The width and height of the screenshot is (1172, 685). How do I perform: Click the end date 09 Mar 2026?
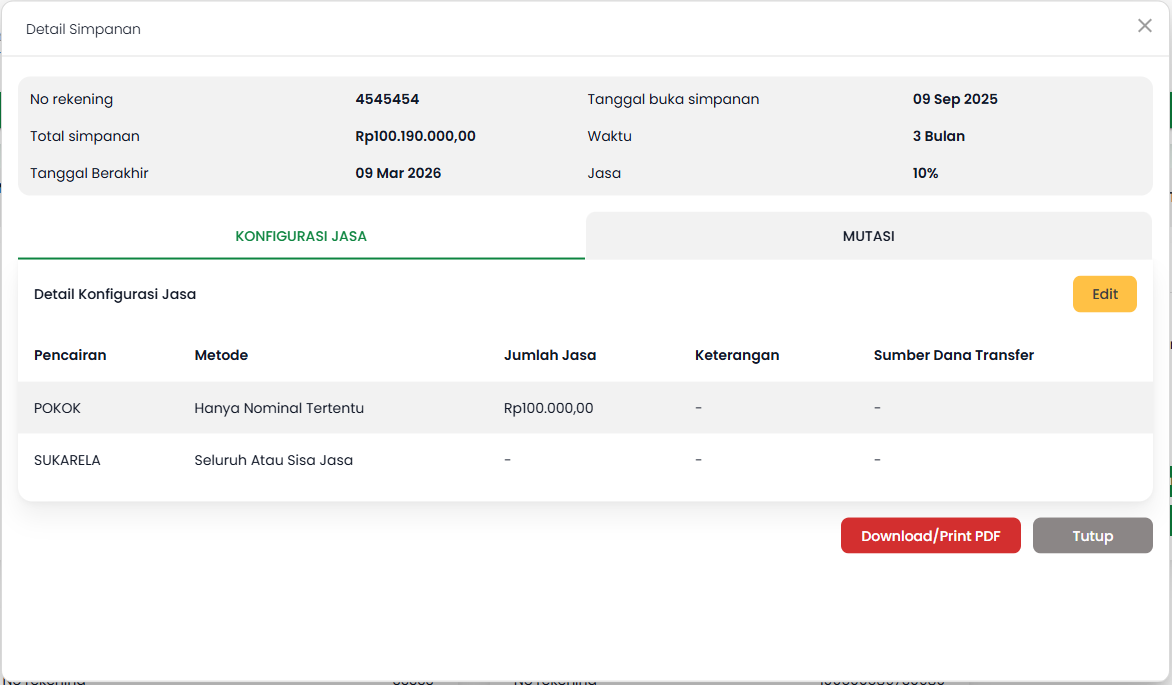398,173
